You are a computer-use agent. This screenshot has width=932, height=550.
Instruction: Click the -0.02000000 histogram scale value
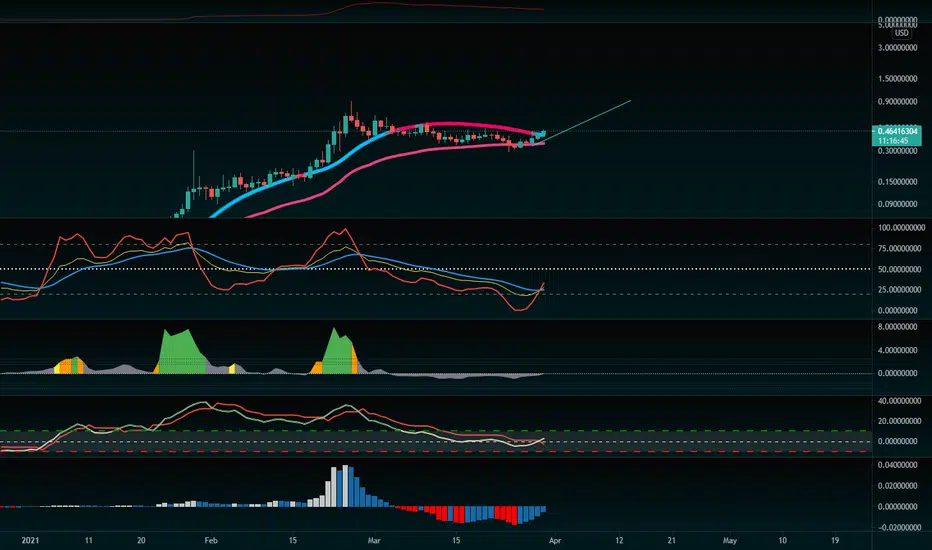click(x=898, y=528)
